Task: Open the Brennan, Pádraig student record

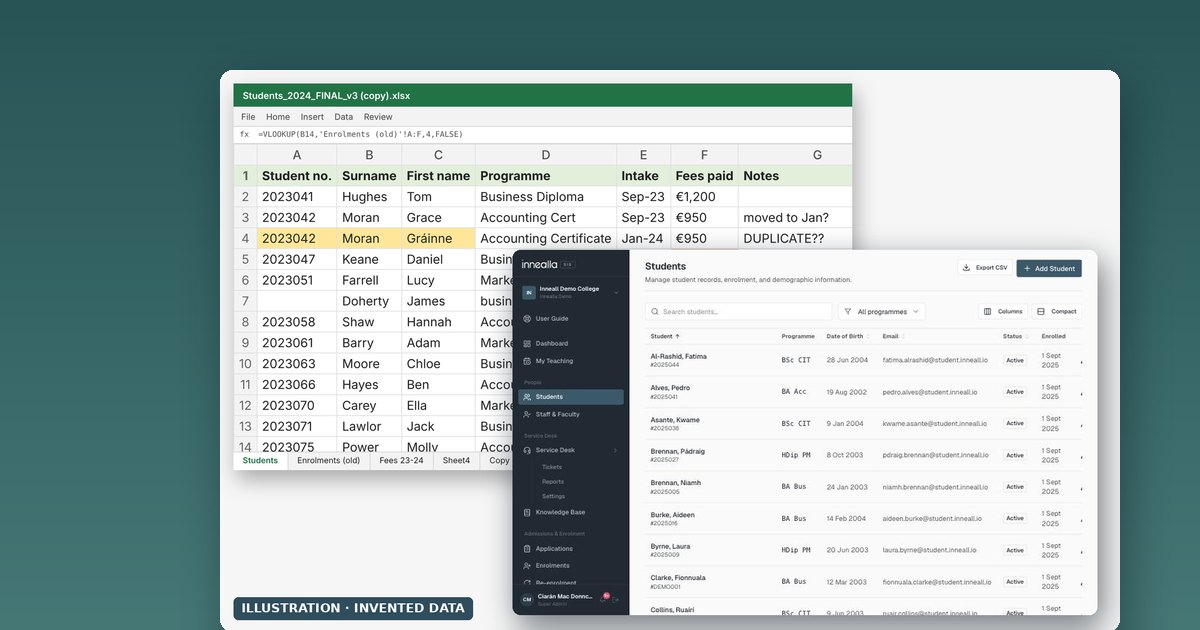Action: [863, 455]
